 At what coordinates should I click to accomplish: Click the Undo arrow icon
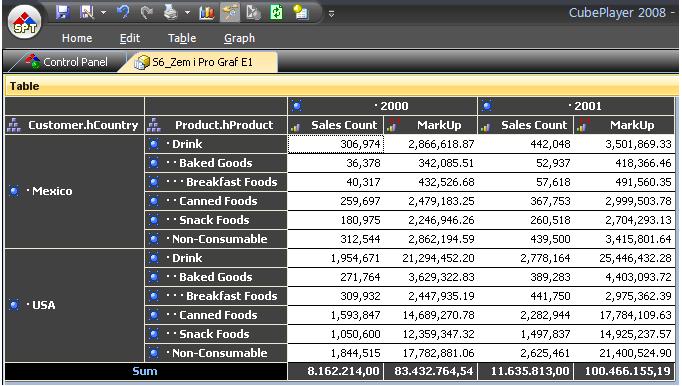(124, 12)
